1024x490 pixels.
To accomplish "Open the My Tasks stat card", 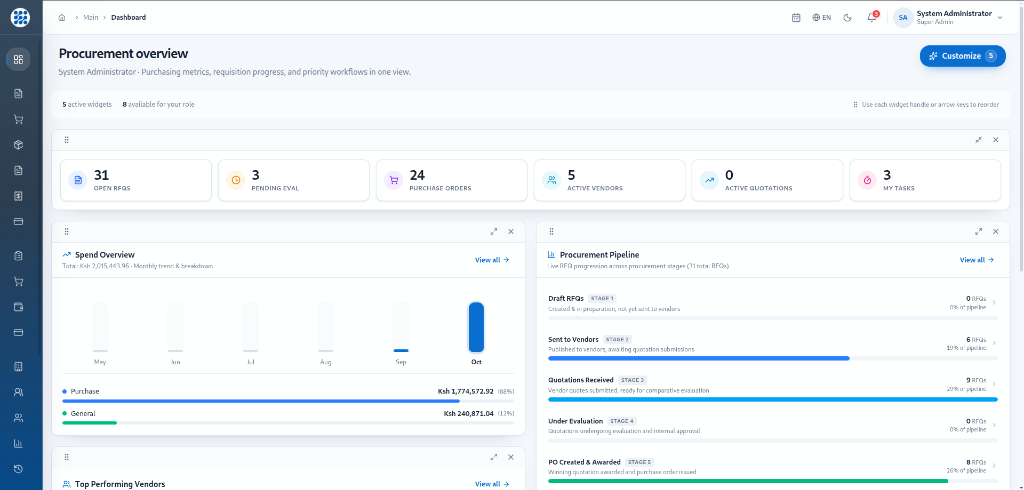I will (x=925, y=180).
